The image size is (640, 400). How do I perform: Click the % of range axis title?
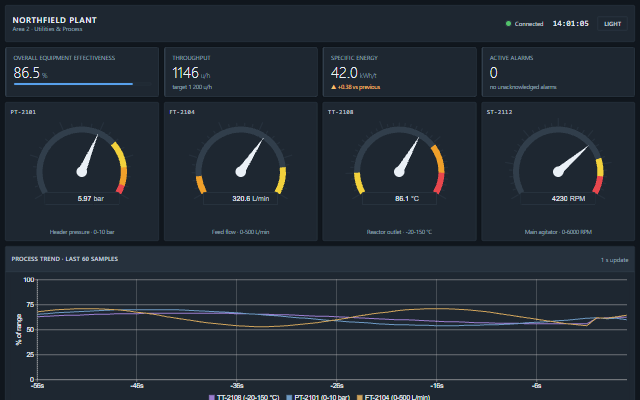click(x=19, y=329)
